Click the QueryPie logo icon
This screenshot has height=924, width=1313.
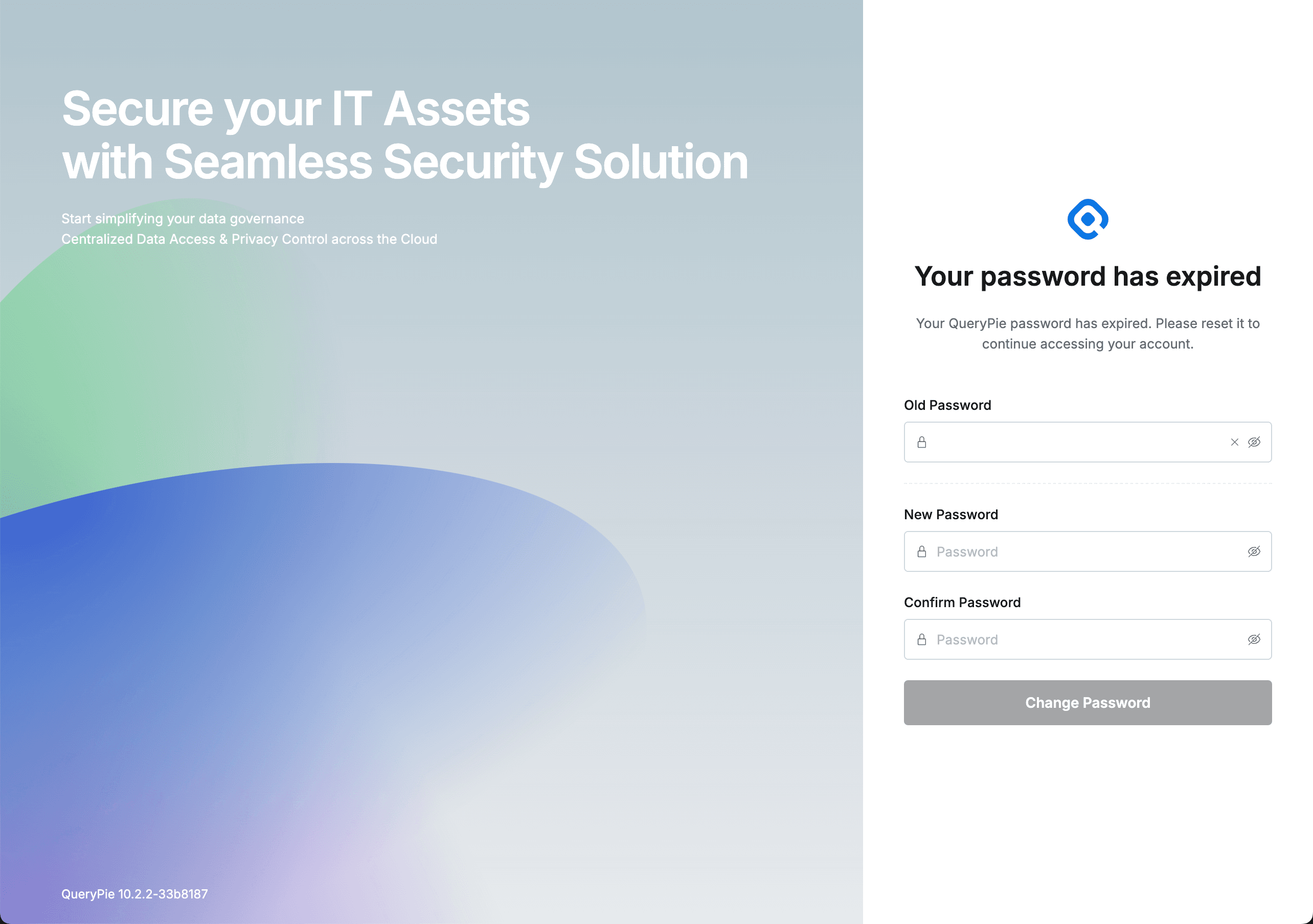pos(1087,217)
